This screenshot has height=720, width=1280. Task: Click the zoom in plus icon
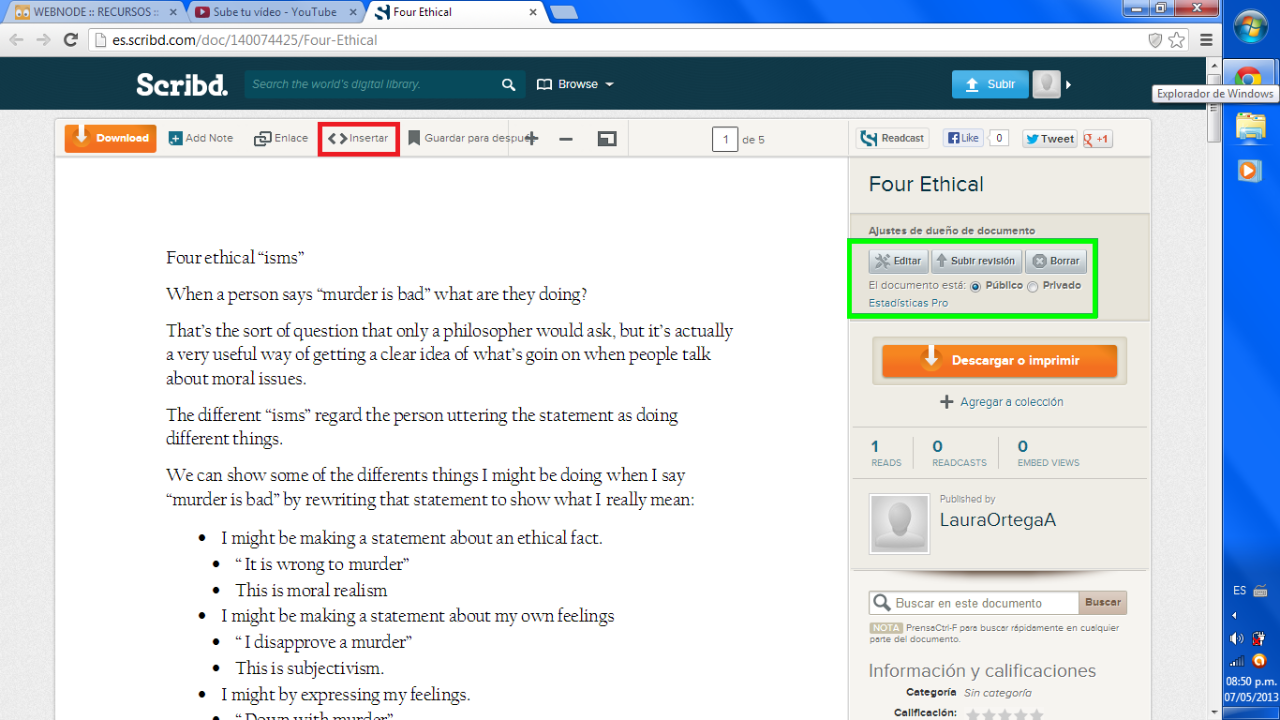click(x=532, y=139)
